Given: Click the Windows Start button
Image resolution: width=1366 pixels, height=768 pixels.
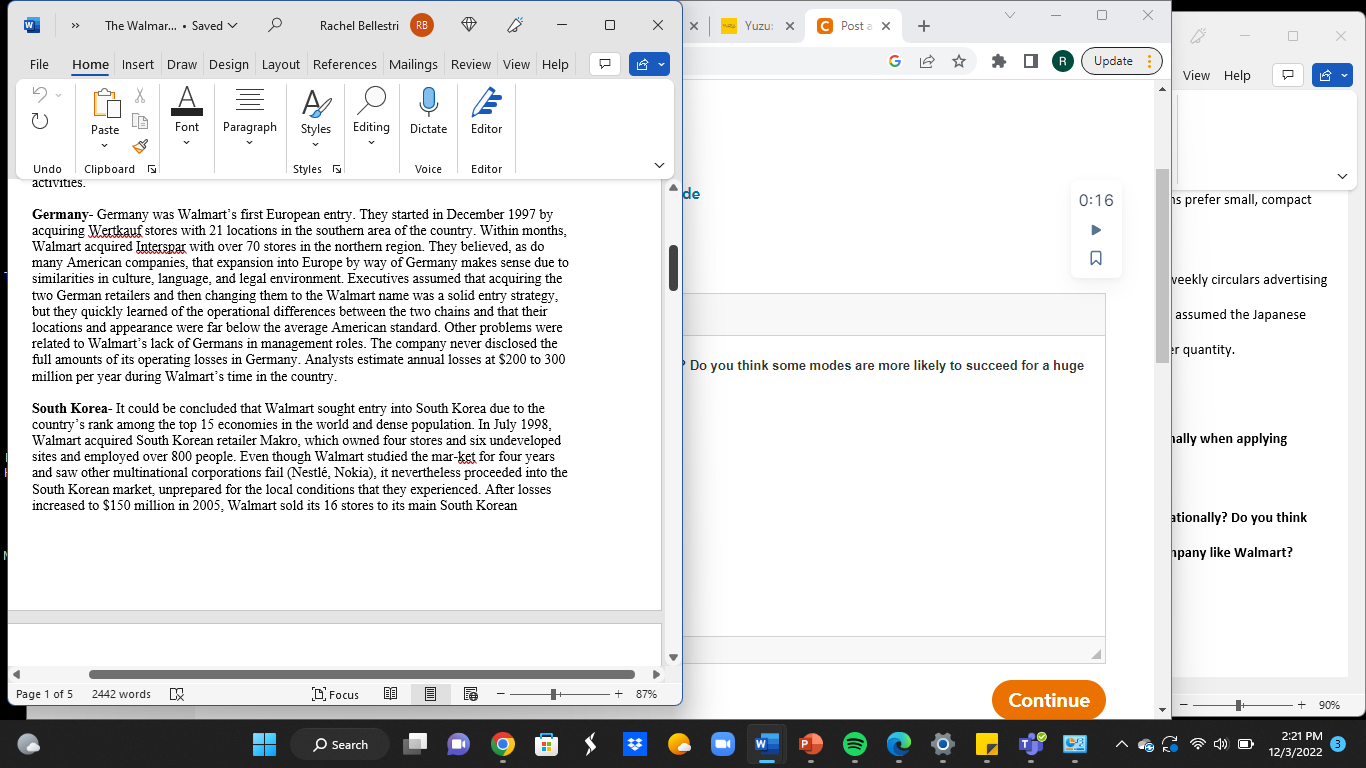Looking at the screenshot, I should [265, 744].
